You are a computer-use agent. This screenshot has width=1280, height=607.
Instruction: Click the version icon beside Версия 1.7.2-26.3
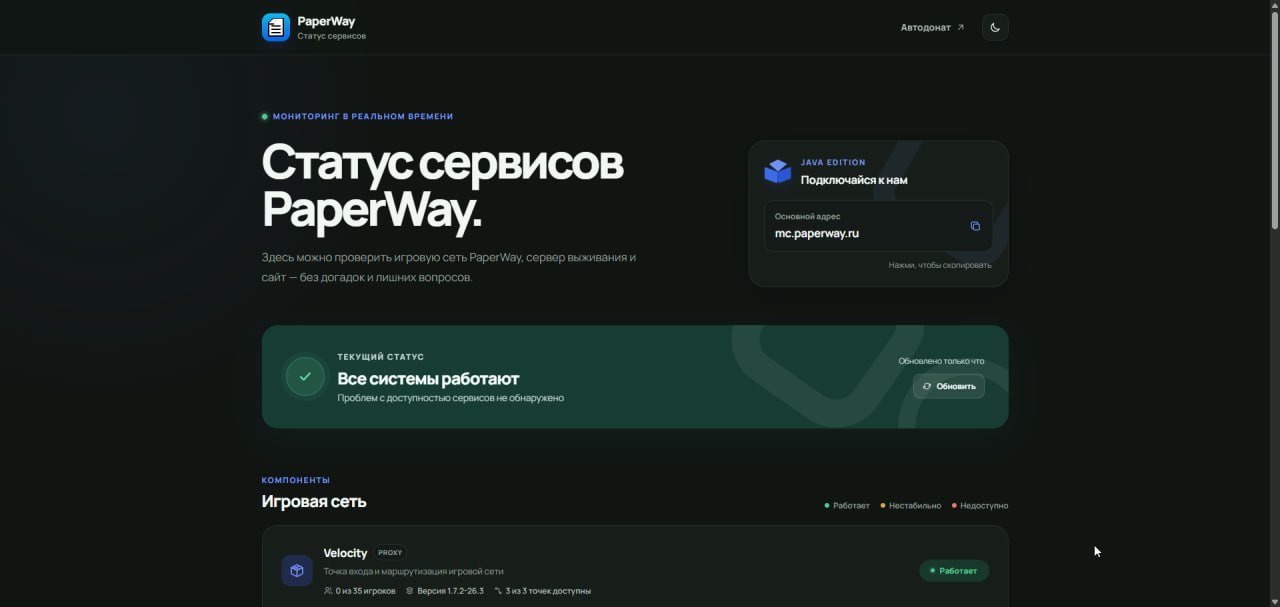[x=409, y=591]
